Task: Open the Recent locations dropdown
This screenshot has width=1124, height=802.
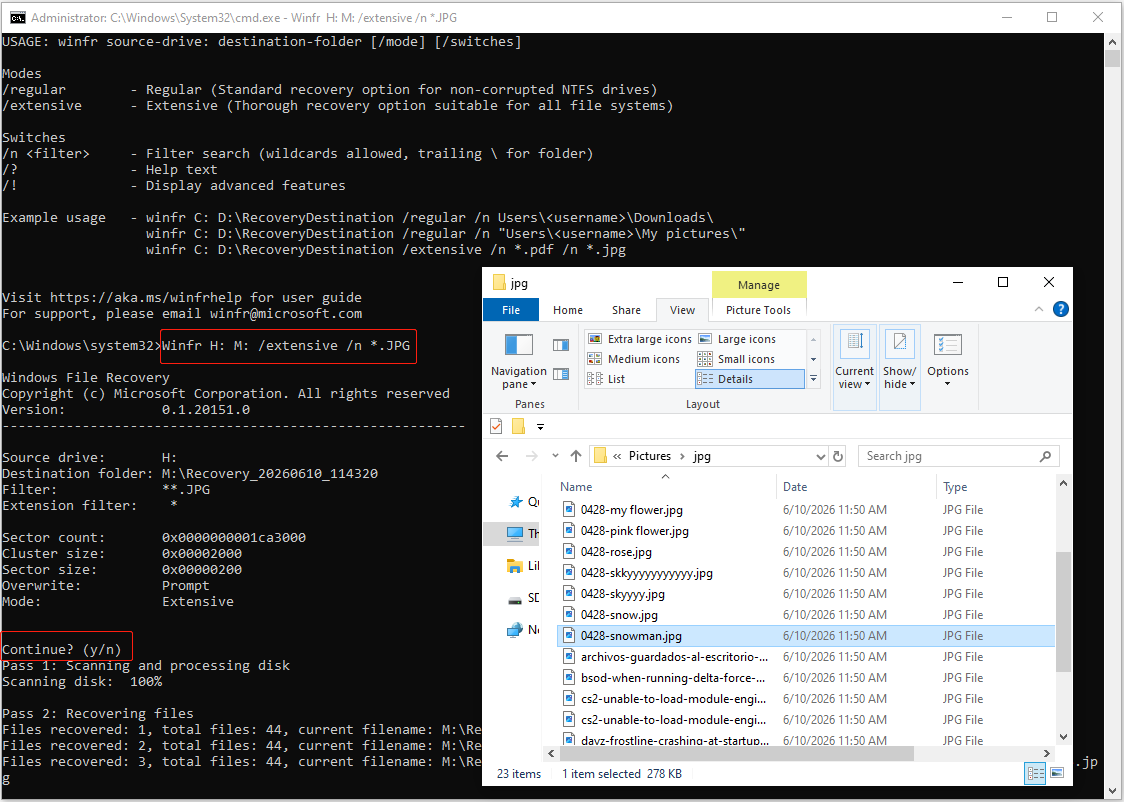Action: click(x=556, y=456)
